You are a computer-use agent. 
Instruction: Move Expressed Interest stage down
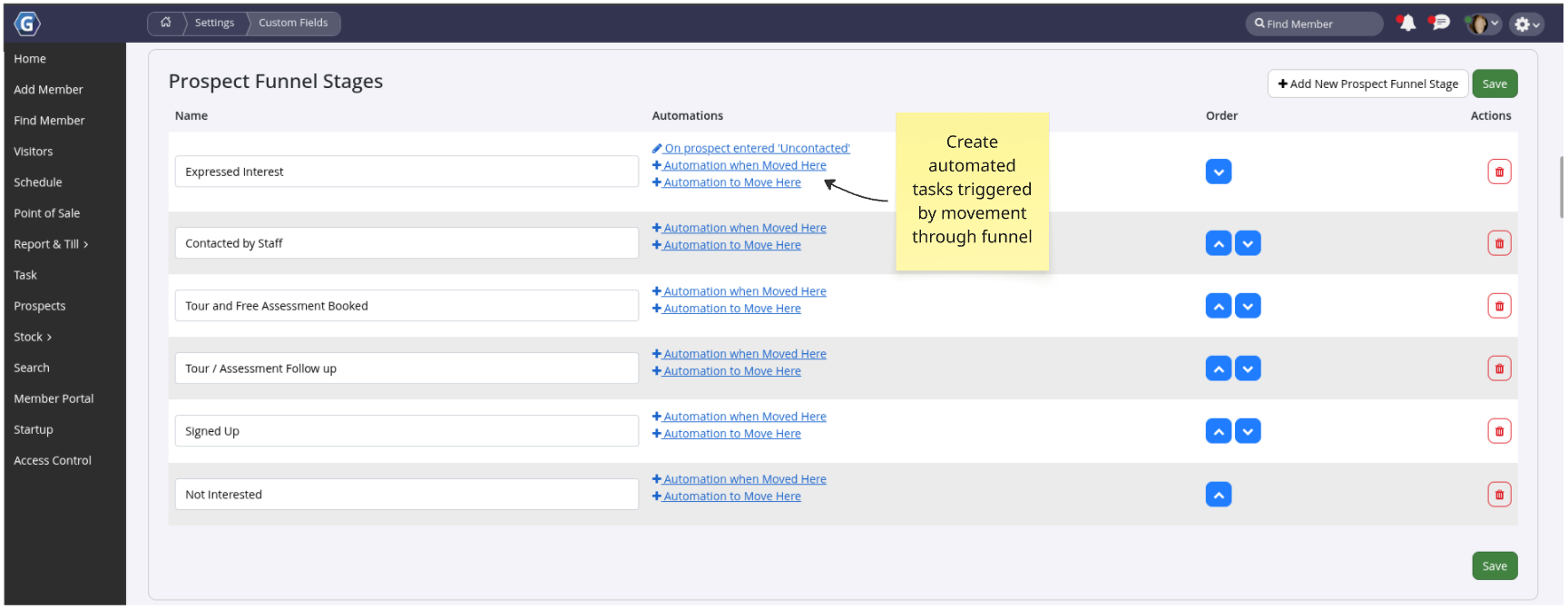1219,172
